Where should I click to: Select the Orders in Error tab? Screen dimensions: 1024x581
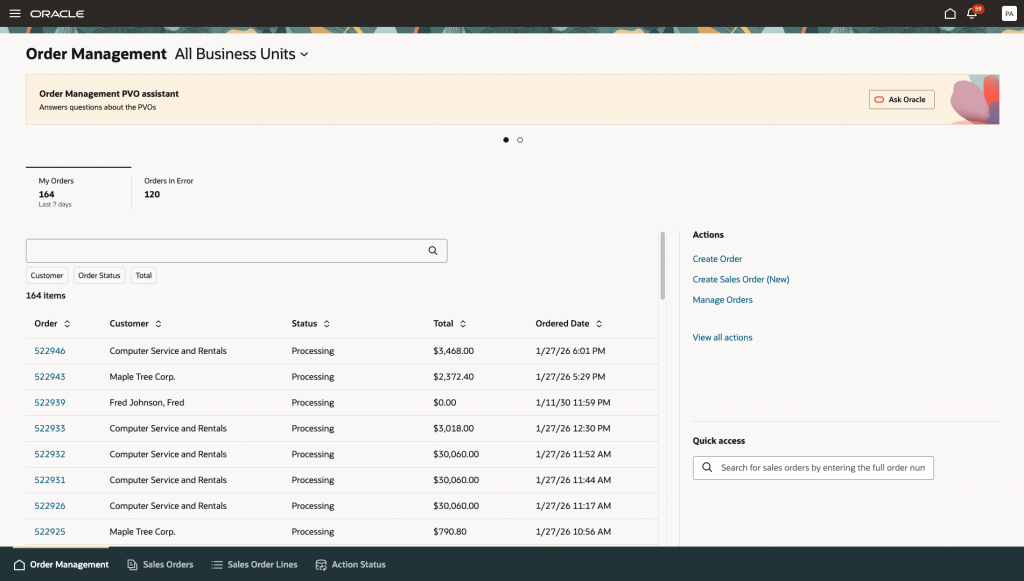[168, 188]
